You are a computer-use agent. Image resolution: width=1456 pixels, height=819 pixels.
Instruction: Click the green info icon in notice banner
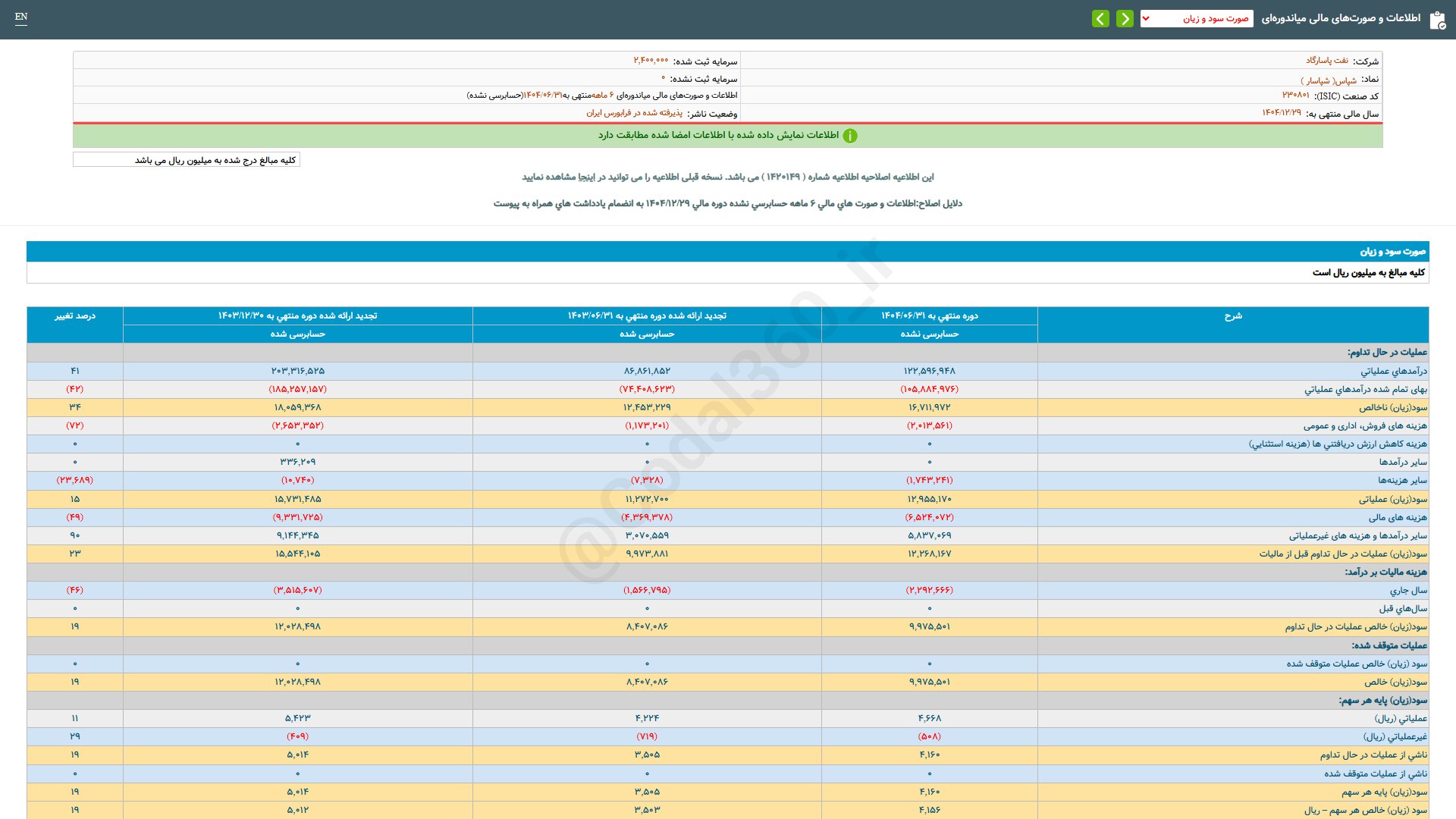click(x=850, y=136)
